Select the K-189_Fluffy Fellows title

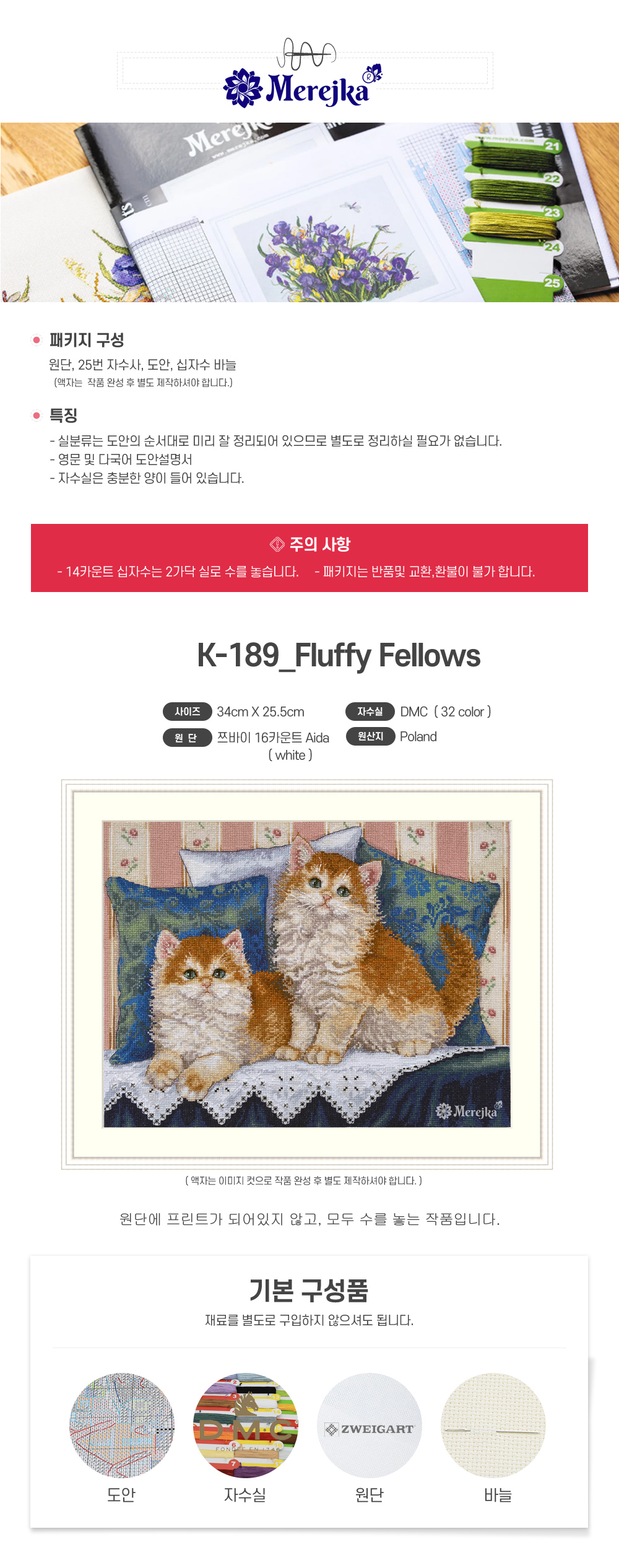pyautogui.click(x=339, y=656)
